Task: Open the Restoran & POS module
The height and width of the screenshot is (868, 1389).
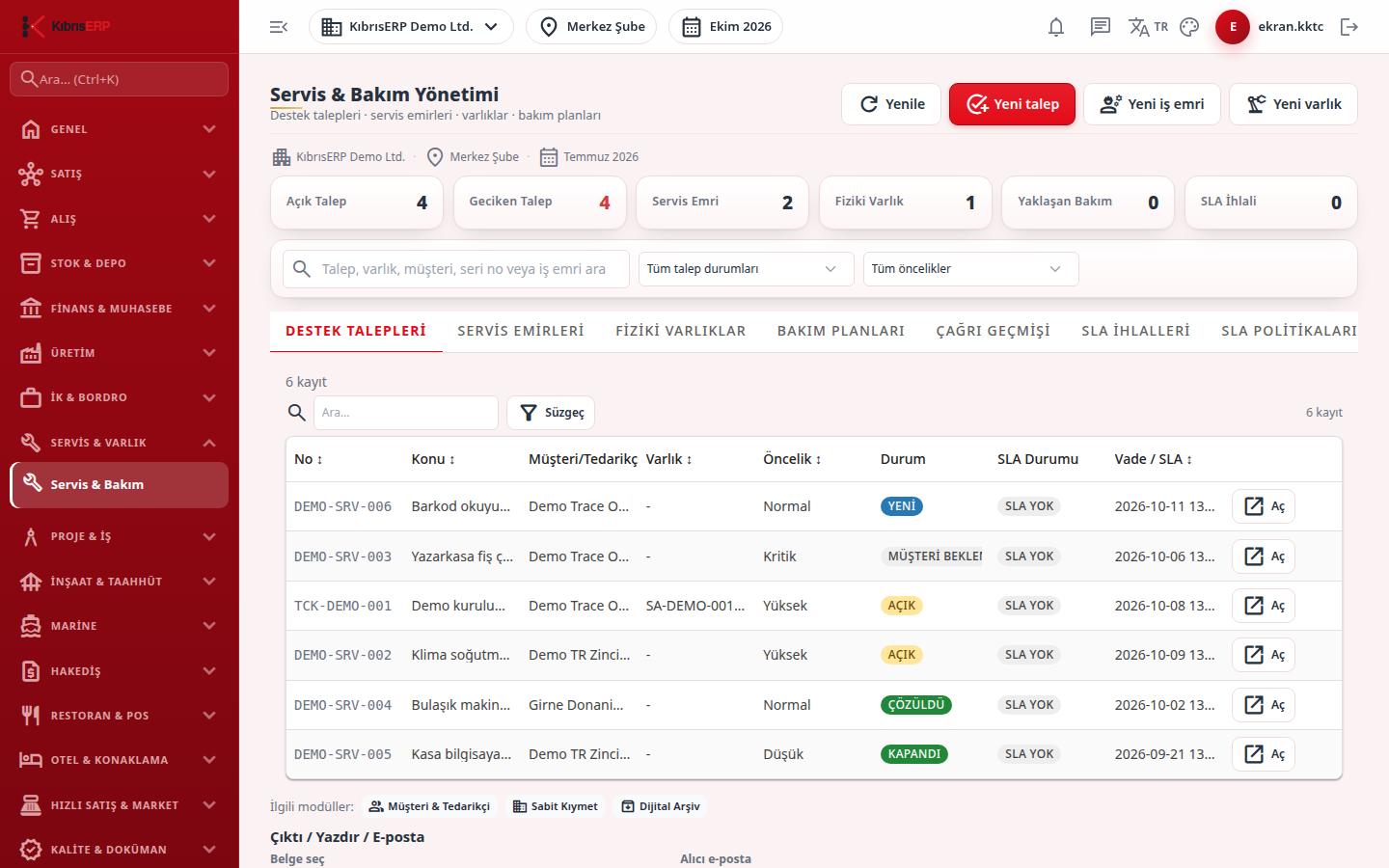Action: pyautogui.click(x=119, y=716)
